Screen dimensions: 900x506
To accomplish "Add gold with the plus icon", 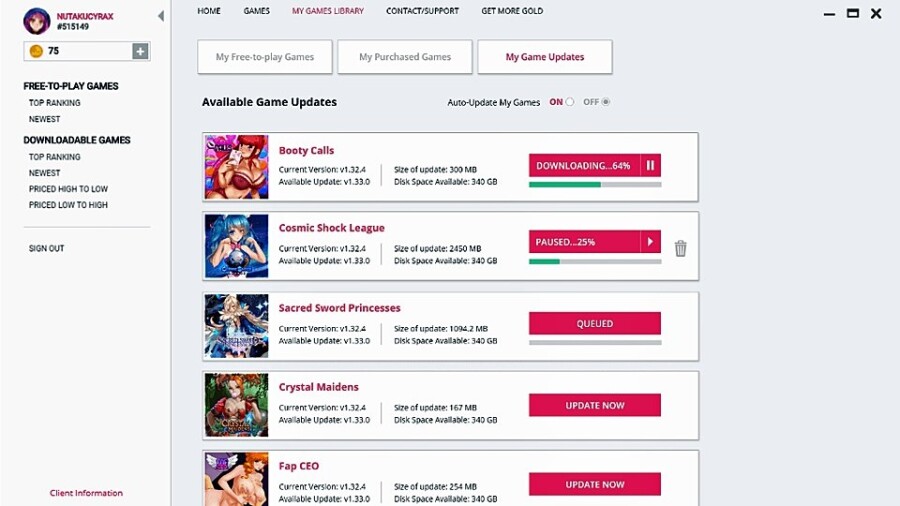I will point(140,51).
